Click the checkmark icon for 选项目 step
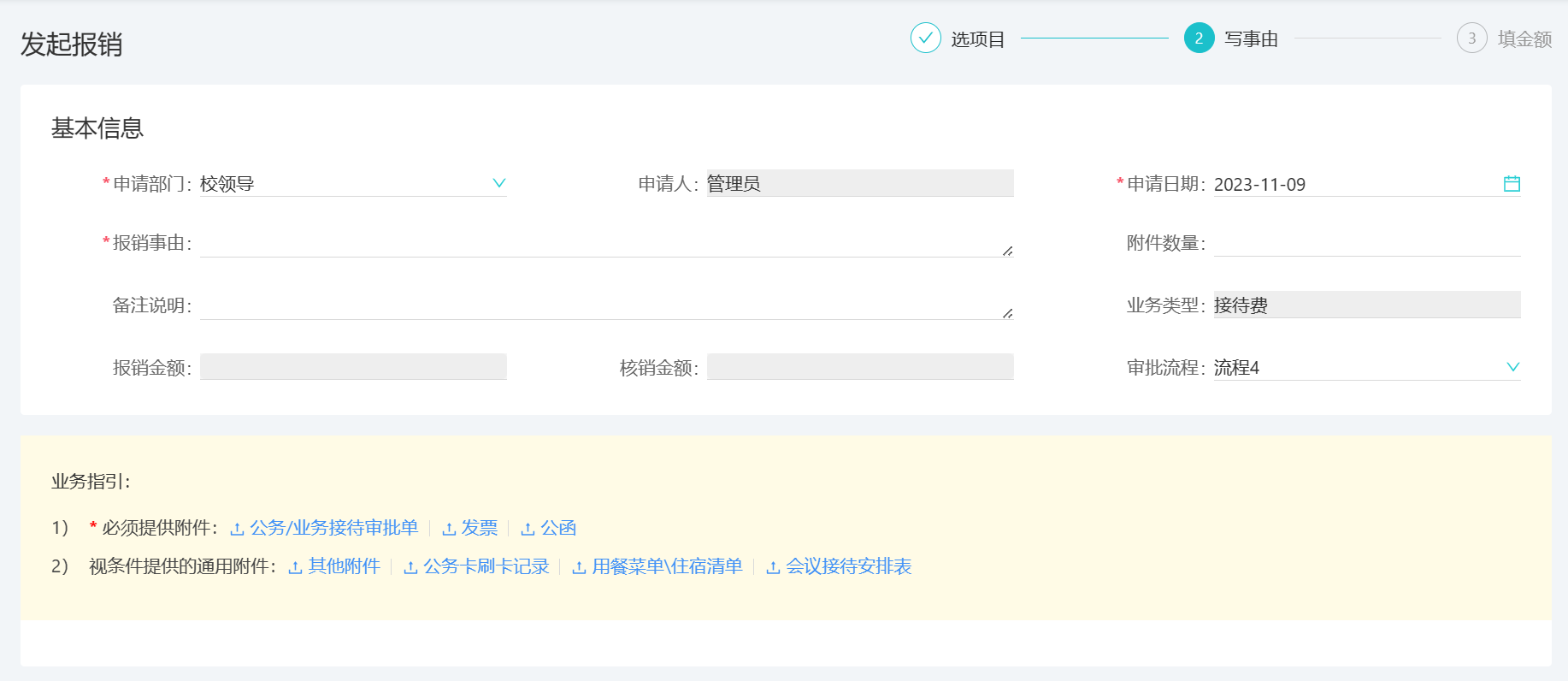 coord(926,38)
